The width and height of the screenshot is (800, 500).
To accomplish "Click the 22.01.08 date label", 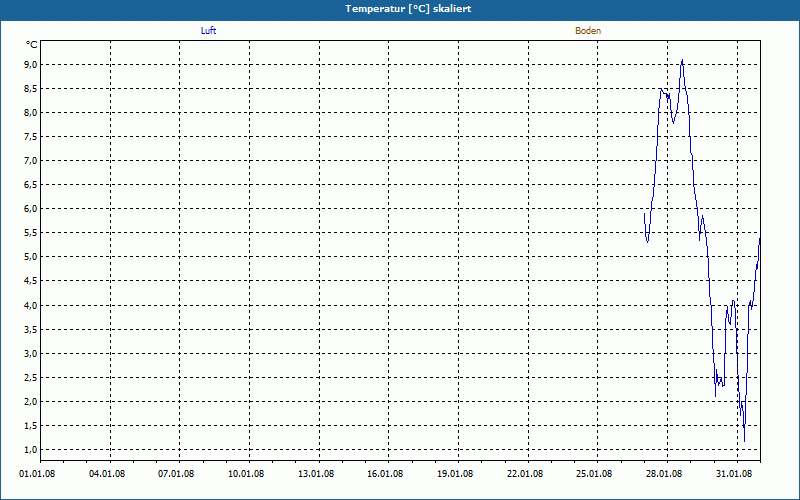I will [x=525, y=474].
